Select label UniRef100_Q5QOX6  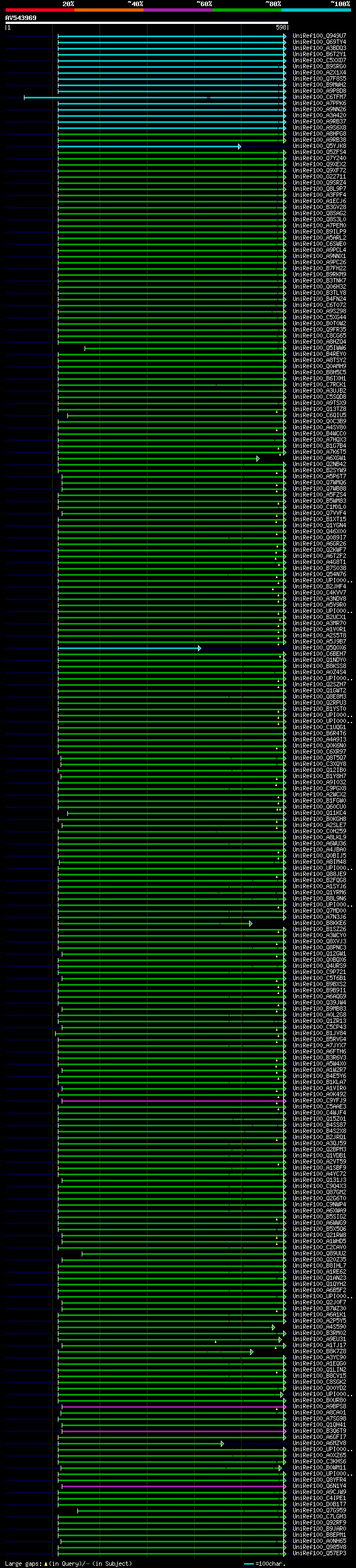point(319,647)
